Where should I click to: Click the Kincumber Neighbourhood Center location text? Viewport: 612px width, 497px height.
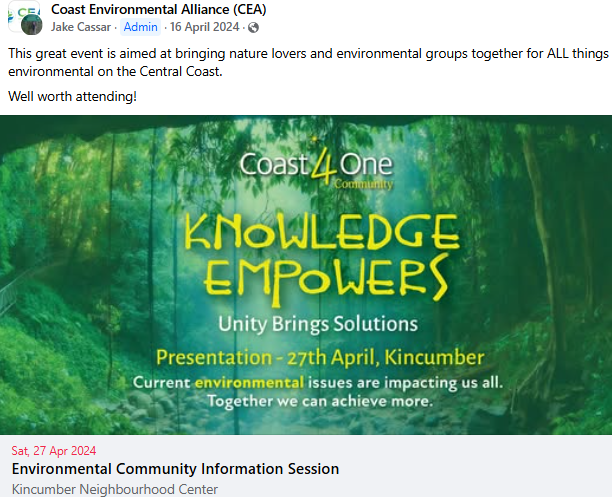pos(114,489)
